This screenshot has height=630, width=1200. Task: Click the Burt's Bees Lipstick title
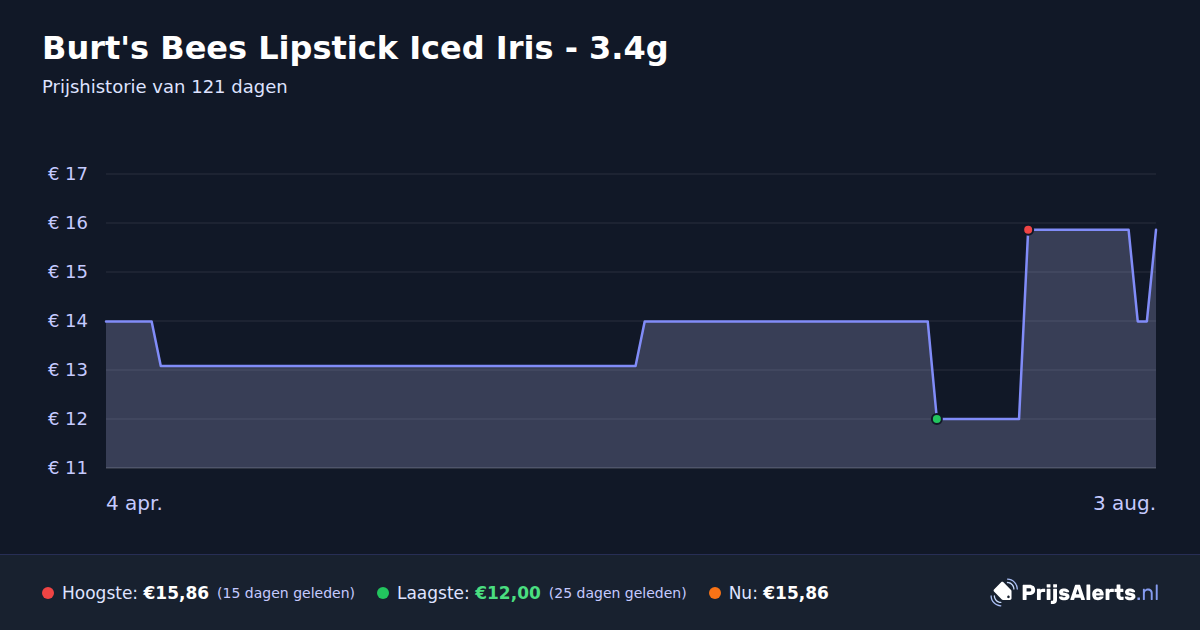[x=355, y=48]
